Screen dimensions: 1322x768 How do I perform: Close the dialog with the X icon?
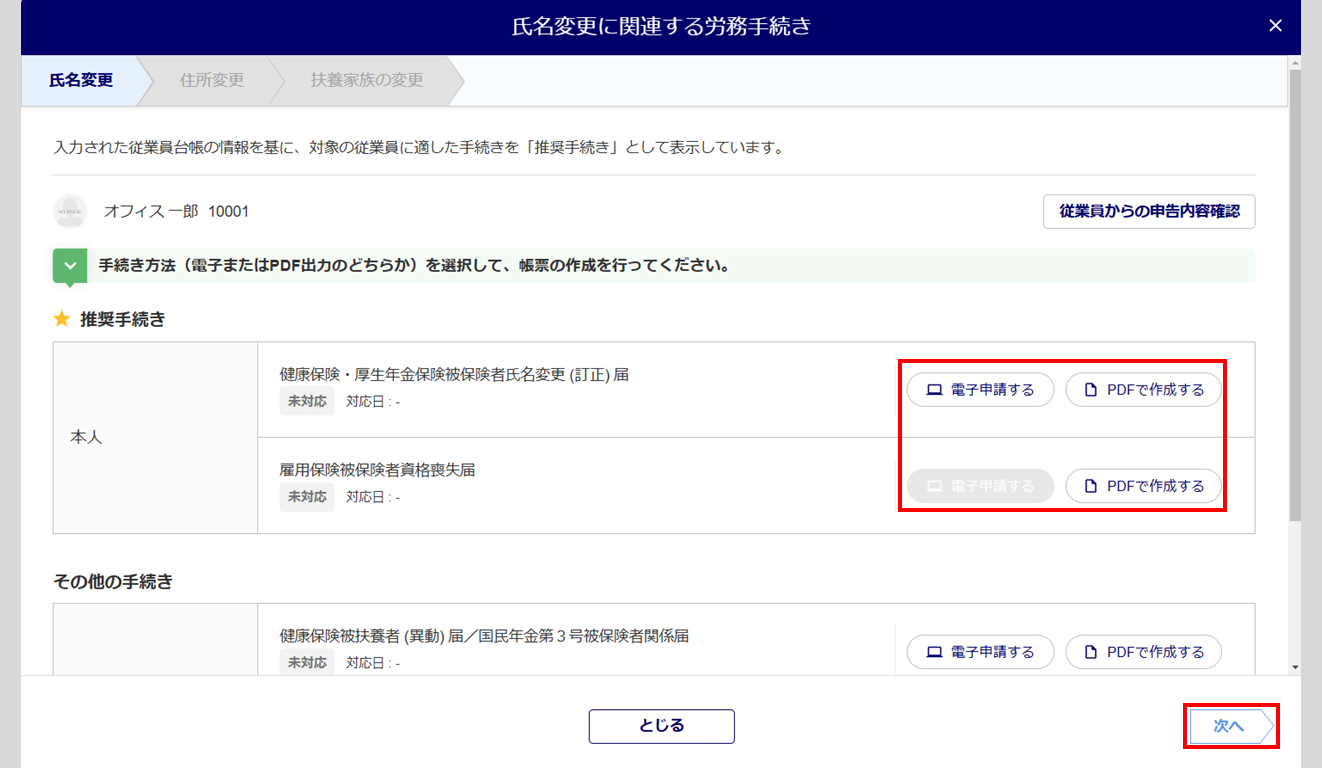tap(1275, 26)
